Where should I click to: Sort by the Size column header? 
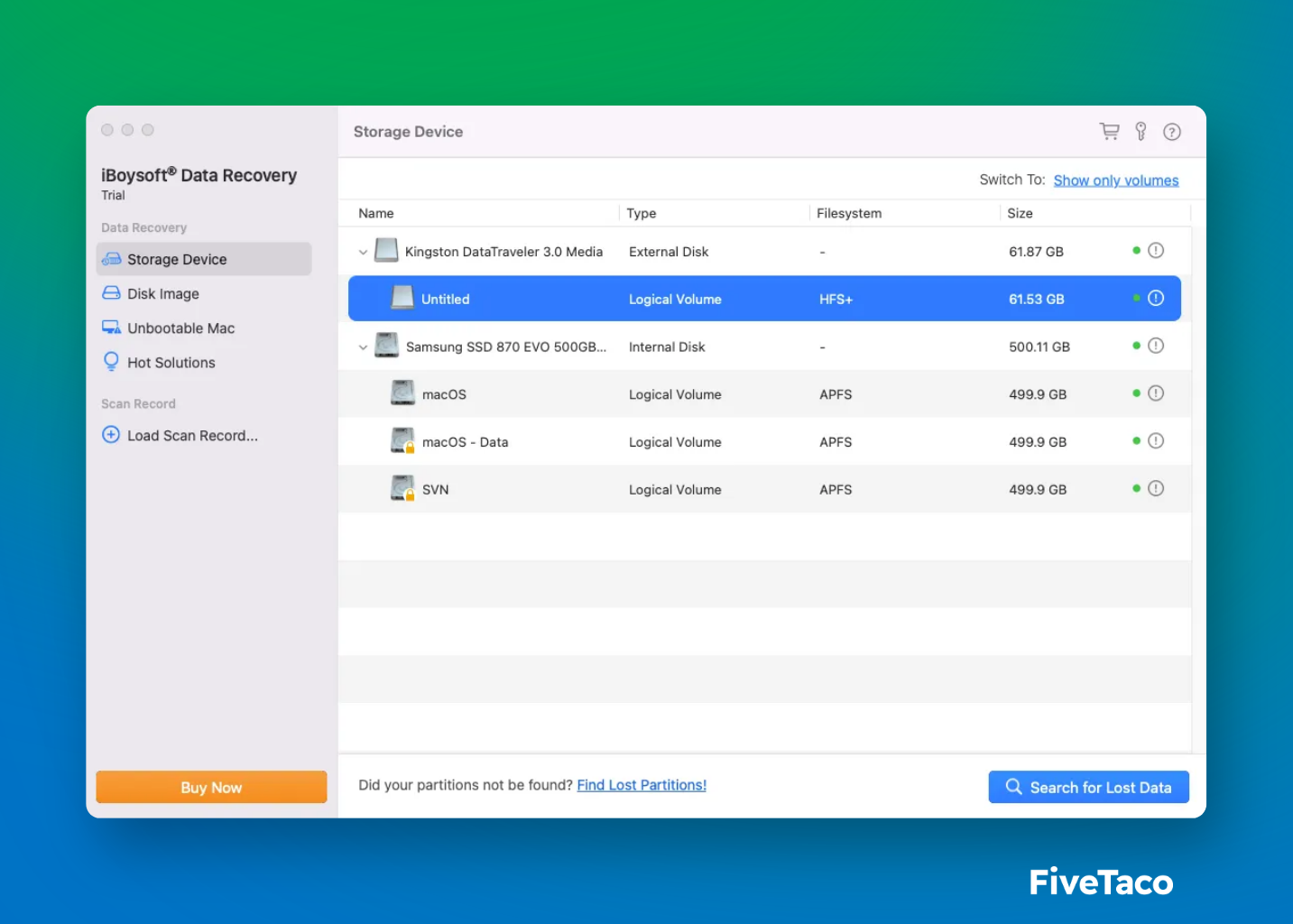tap(1020, 213)
